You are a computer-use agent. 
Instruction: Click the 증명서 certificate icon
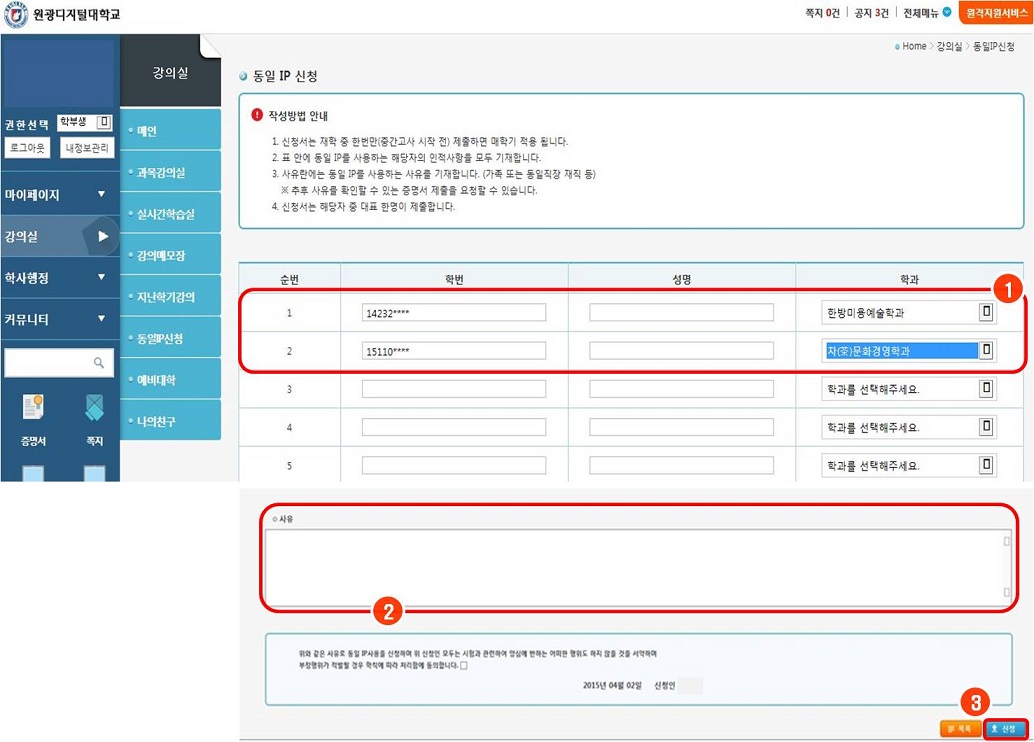pos(33,408)
